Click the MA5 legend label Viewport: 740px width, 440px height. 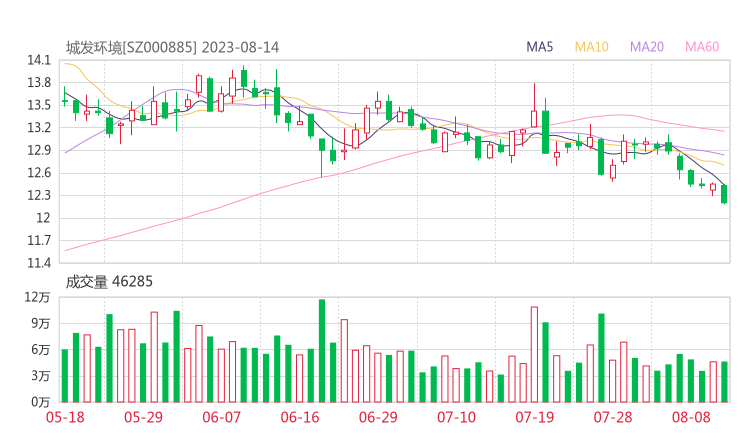tap(539, 47)
